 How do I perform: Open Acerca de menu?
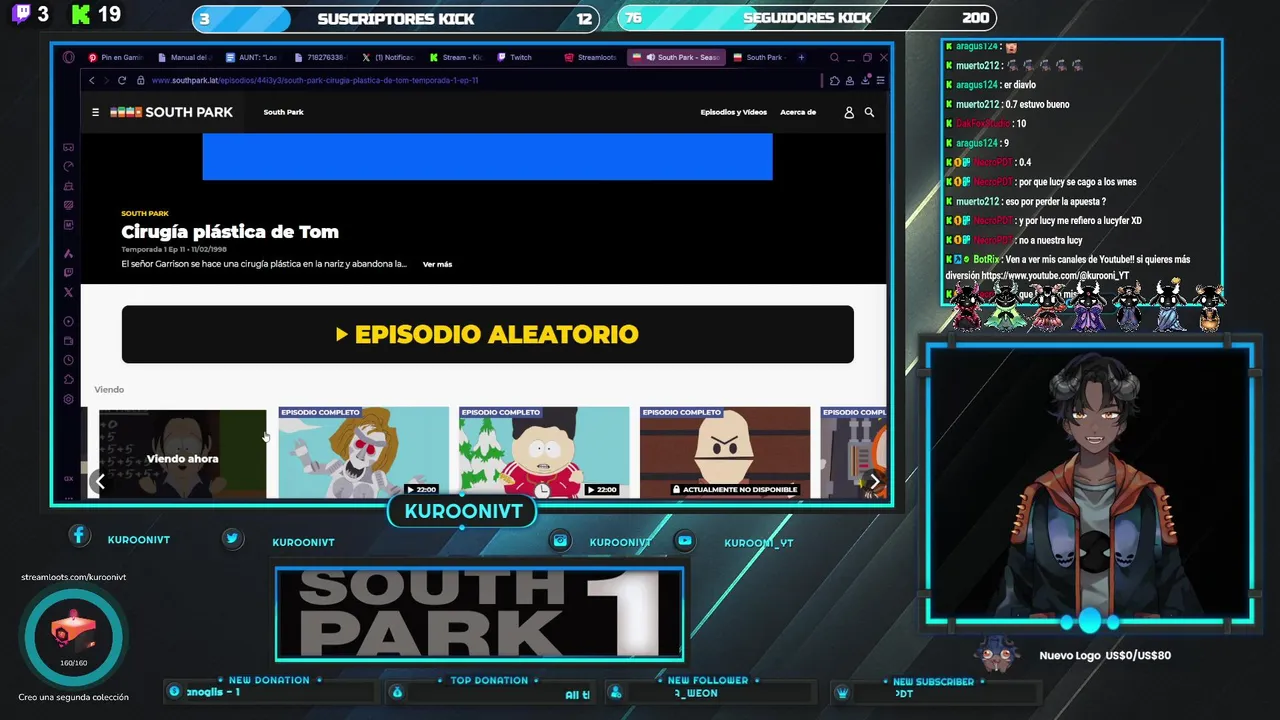[x=798, y=112]
